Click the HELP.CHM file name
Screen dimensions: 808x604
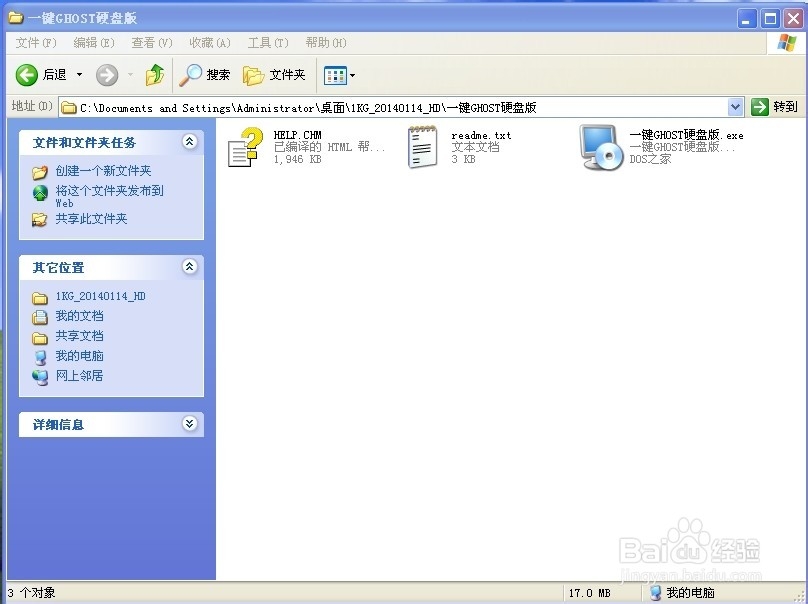(297, 135)
